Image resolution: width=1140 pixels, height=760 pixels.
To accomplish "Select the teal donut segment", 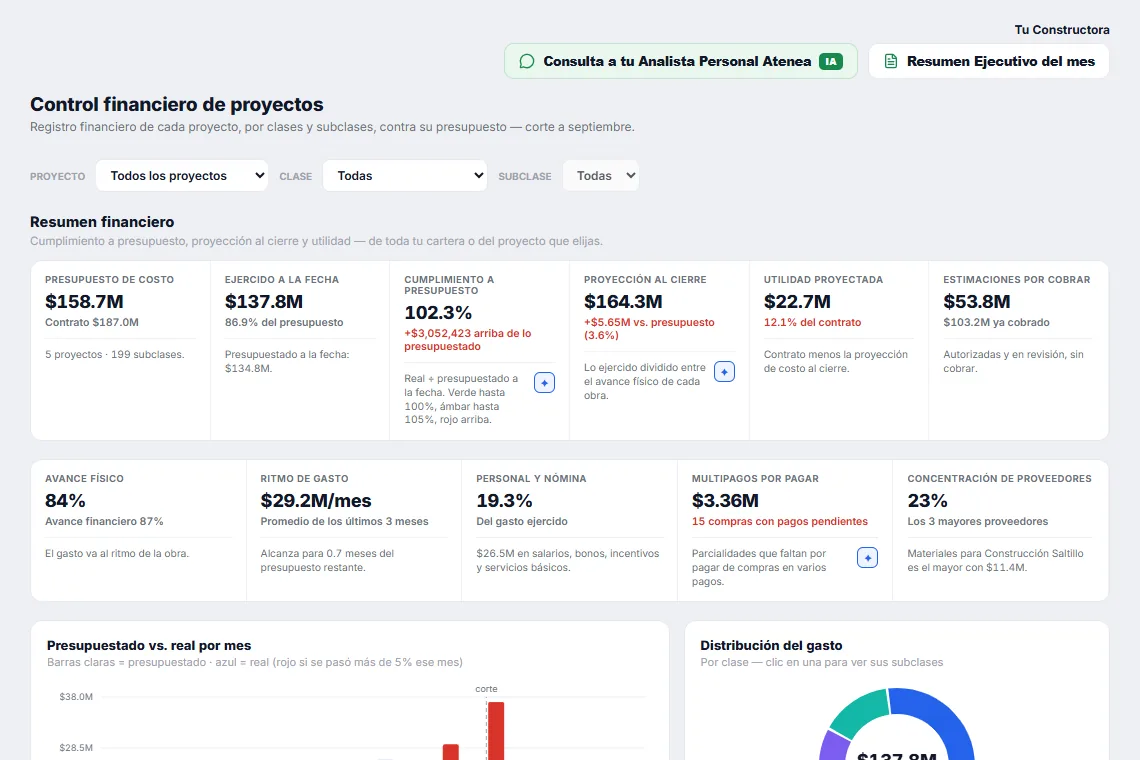I will 861,711.
